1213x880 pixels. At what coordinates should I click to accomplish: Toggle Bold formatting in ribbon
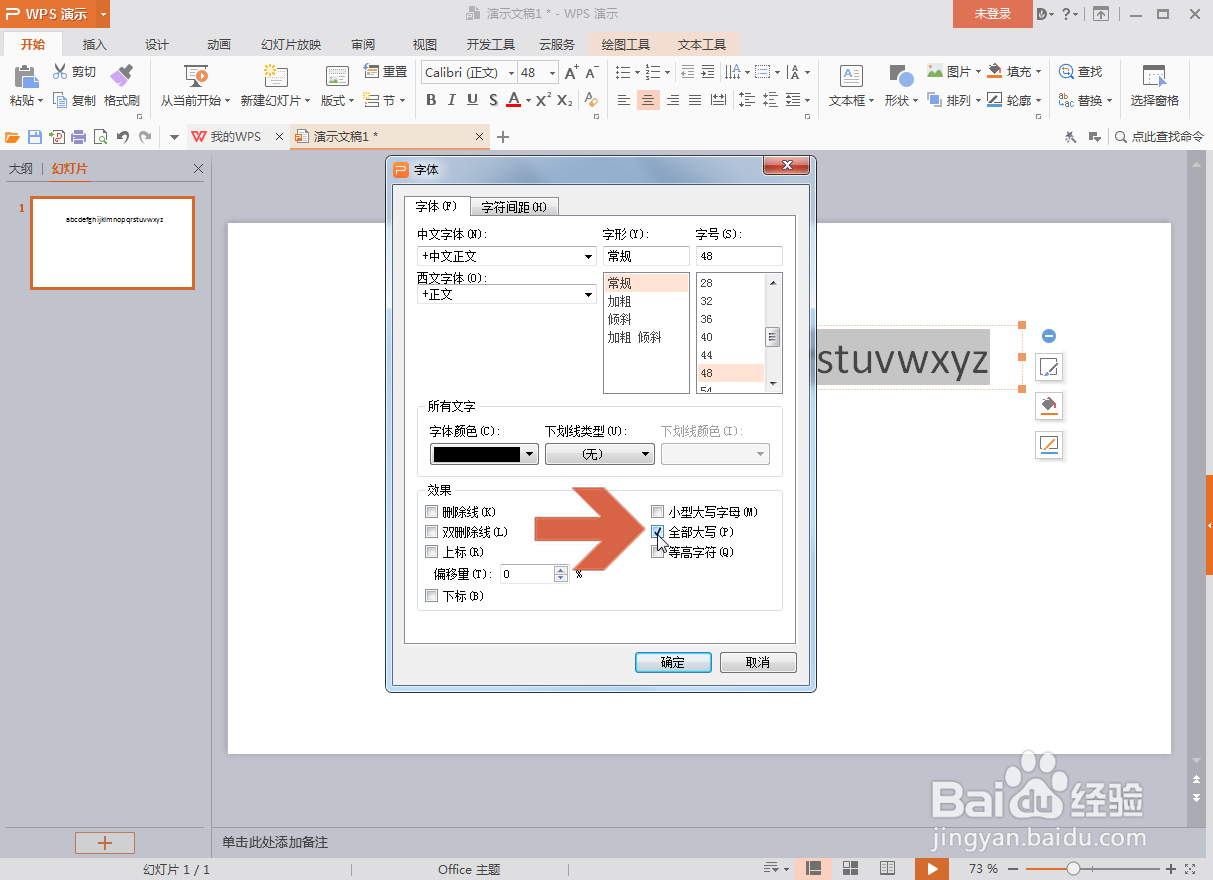click(x=431, y=100)
